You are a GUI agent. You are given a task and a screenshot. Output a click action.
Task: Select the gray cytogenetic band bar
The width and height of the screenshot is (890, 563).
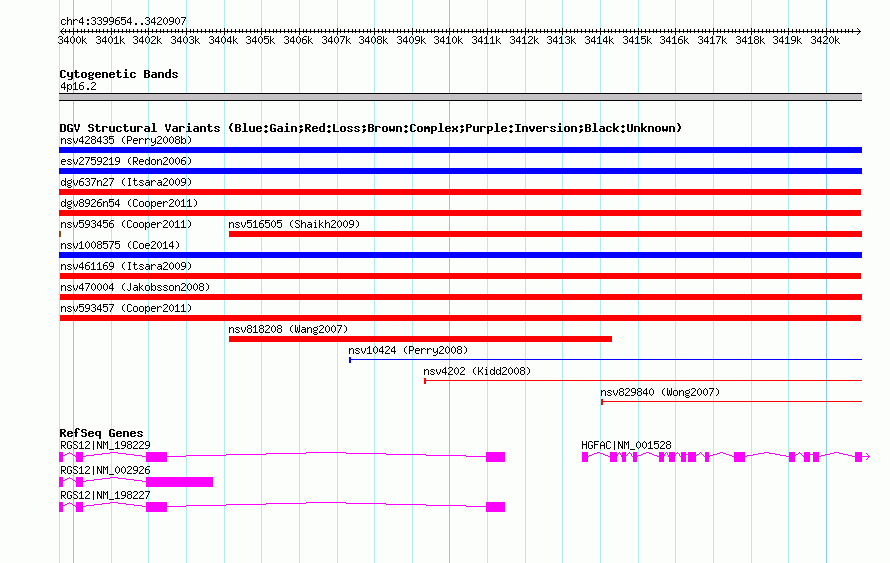(460, 98)
